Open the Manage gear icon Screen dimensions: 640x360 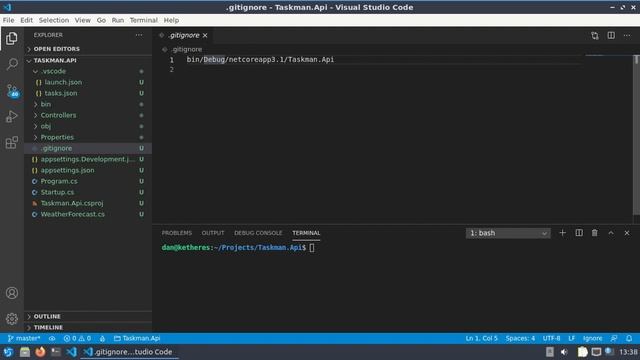(x=12, y=318)
